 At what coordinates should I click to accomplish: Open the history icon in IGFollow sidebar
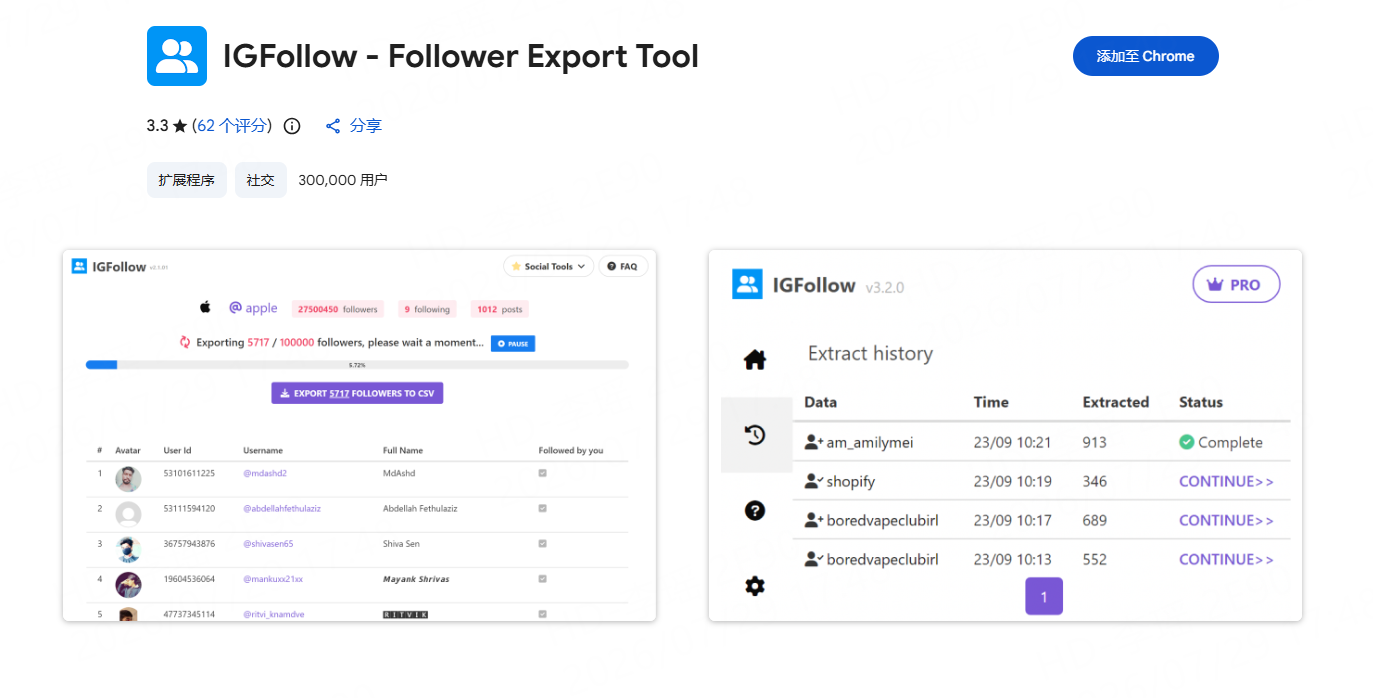pos(755,434)
